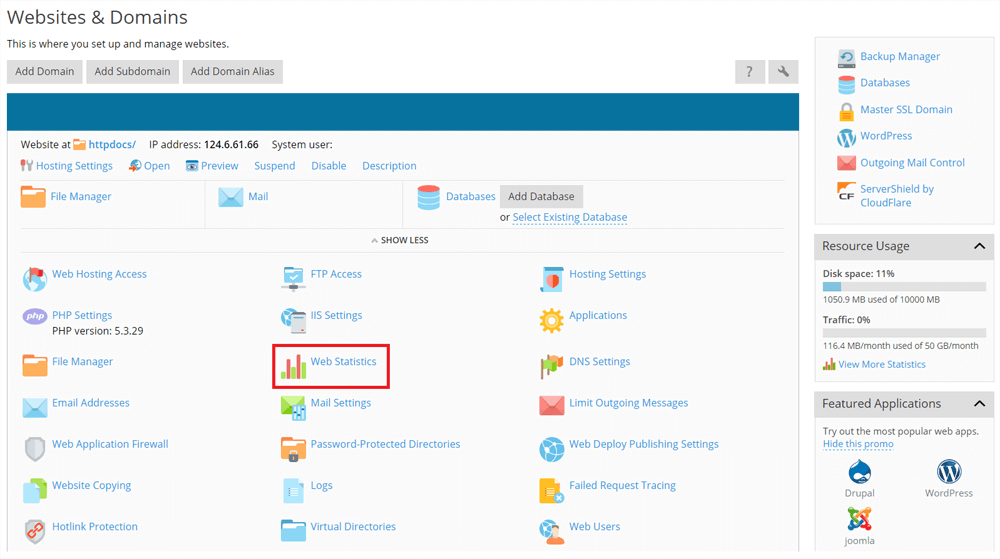Click the Hotlink Protection icon
The width and height of the screenshot is (1000, 559).
(34, 531)
